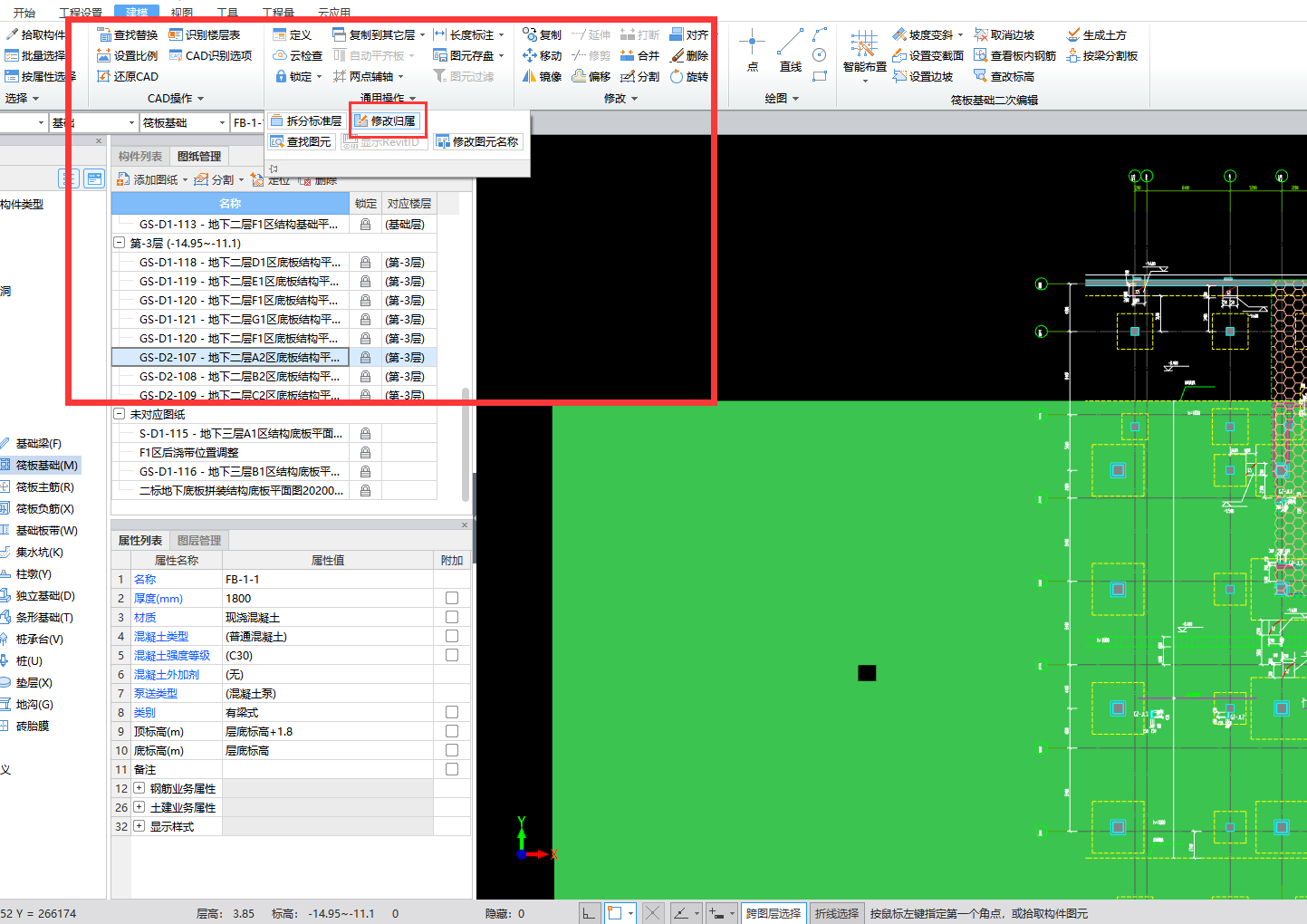The height and width of the screenshot is (924, 1307).
Task: Check the 类别 附加 checkbox
Action: 452,712
